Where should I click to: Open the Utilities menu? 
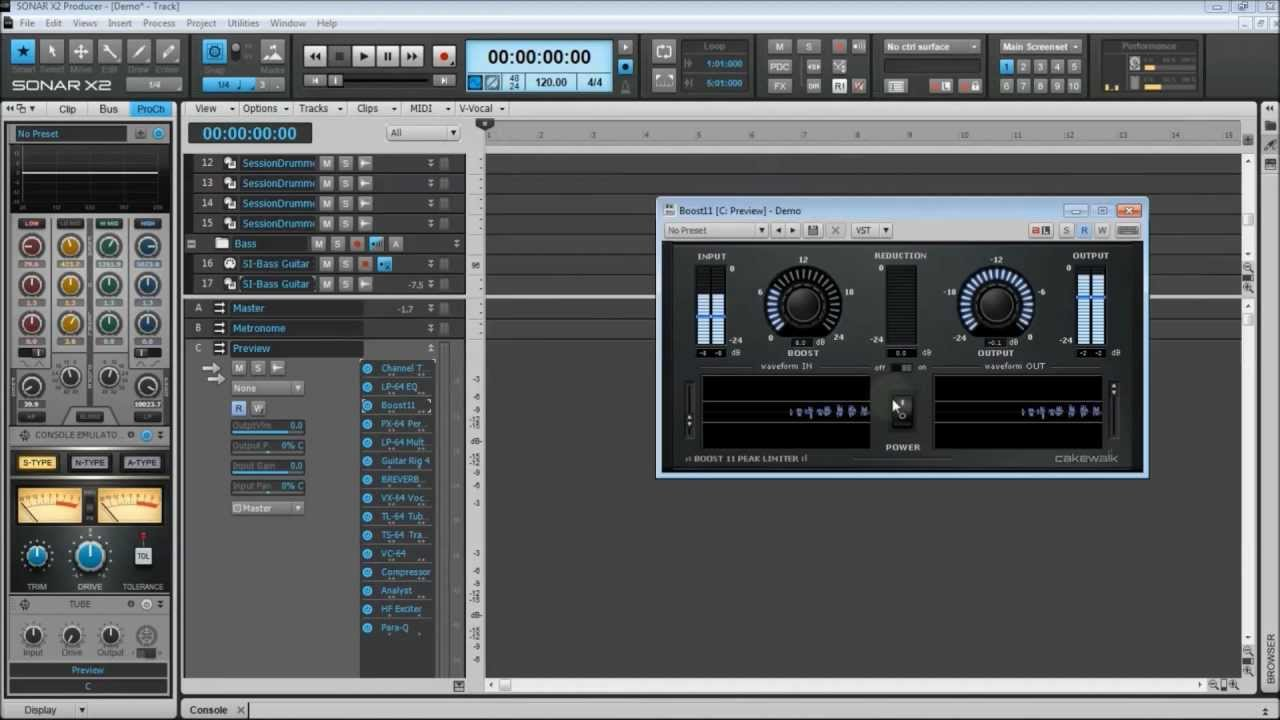pos(243,23)
